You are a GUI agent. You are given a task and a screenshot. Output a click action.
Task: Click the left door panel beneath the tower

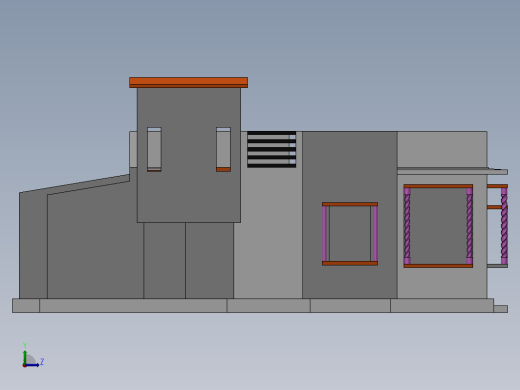click(164, 260)
